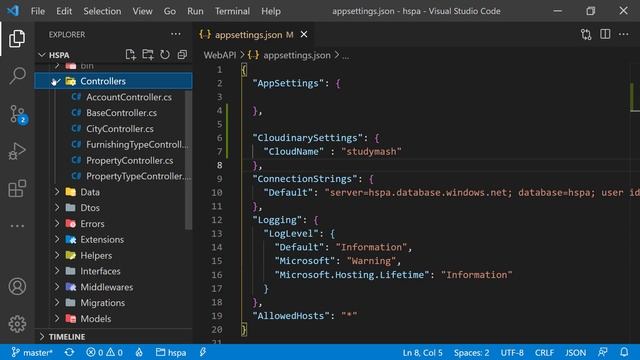Create a new file in HSPA
The image size is (640, 360).
point(130,55)
